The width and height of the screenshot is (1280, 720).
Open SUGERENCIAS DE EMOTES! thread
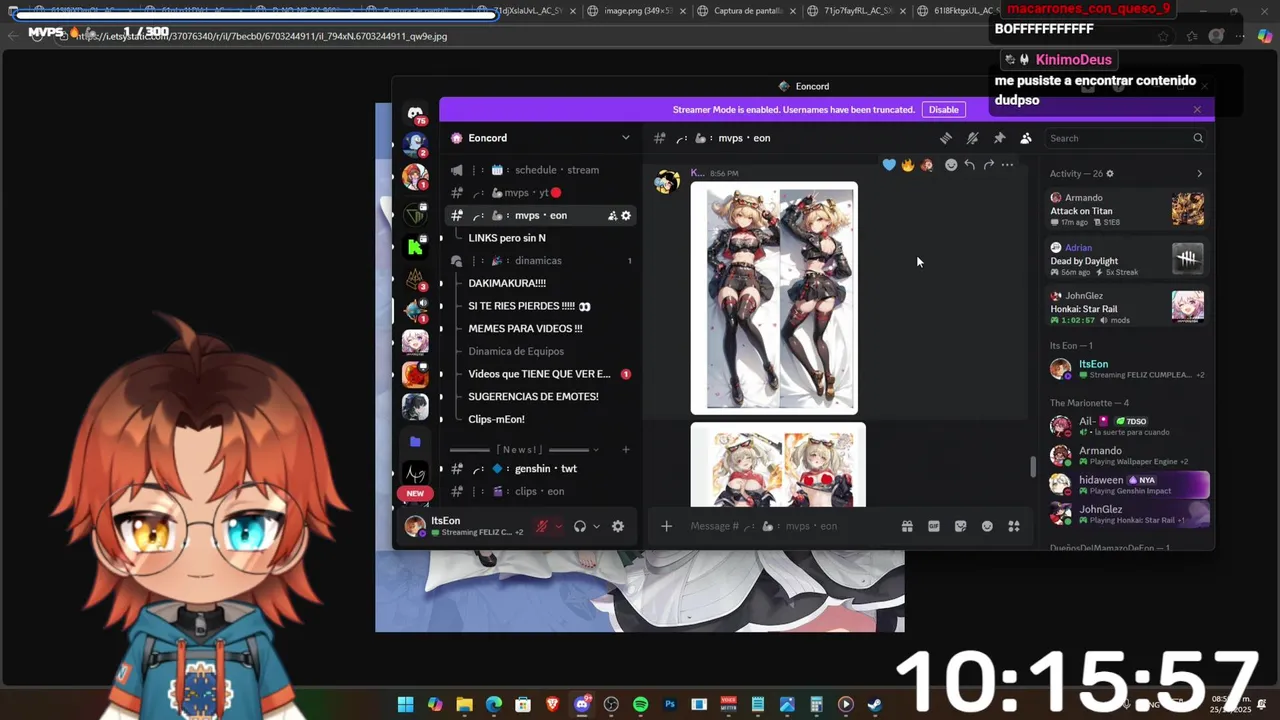click(x=533, y=397)
